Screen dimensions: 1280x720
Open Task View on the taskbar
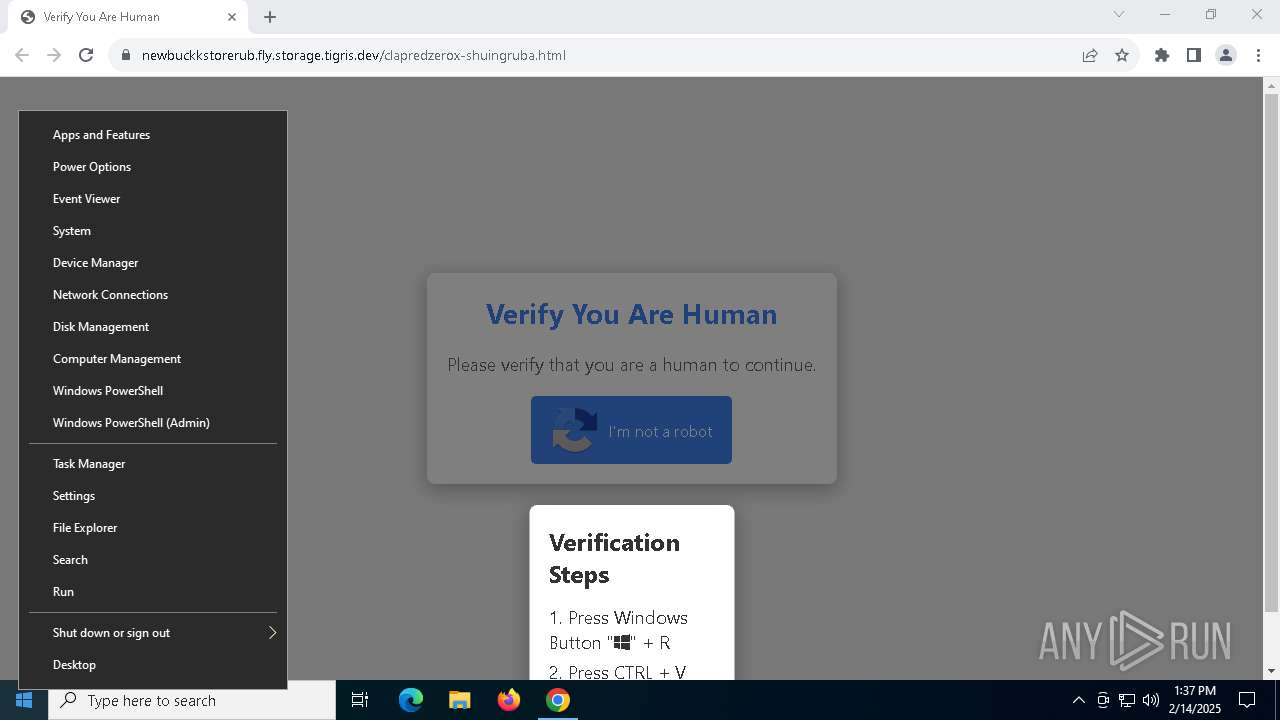point(360,700)
